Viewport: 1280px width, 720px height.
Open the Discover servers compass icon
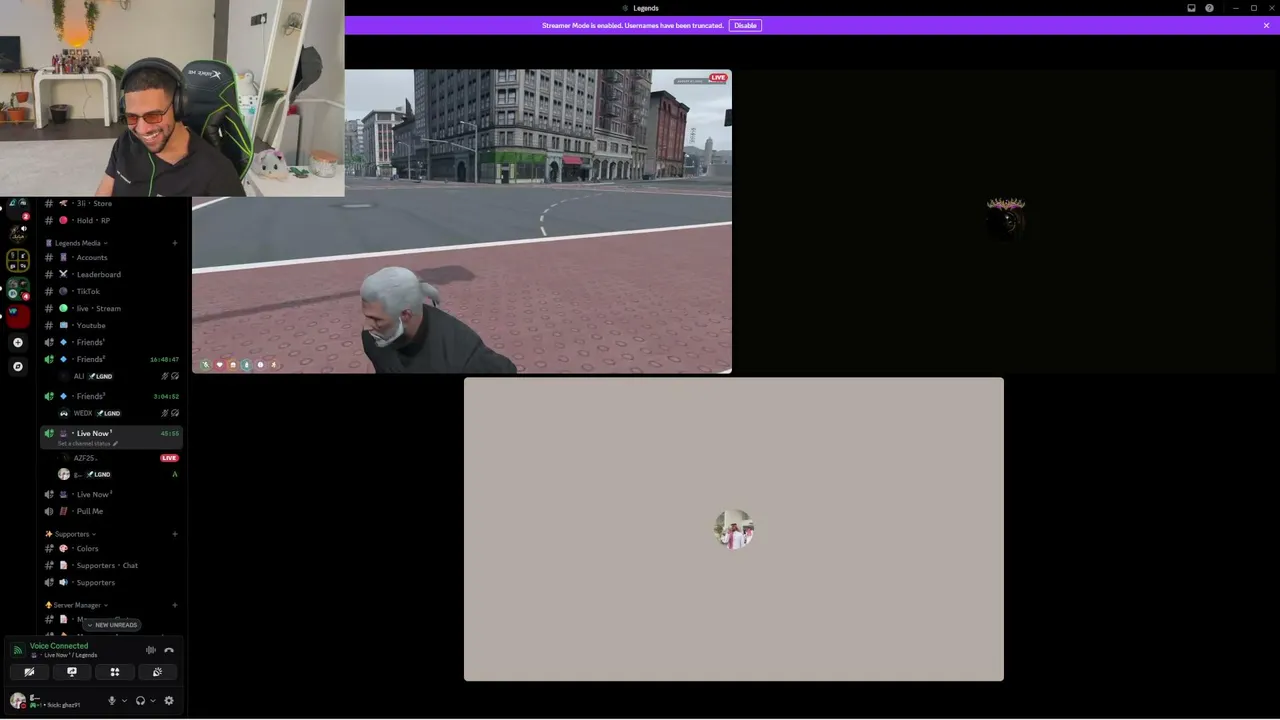click(17, 366)
